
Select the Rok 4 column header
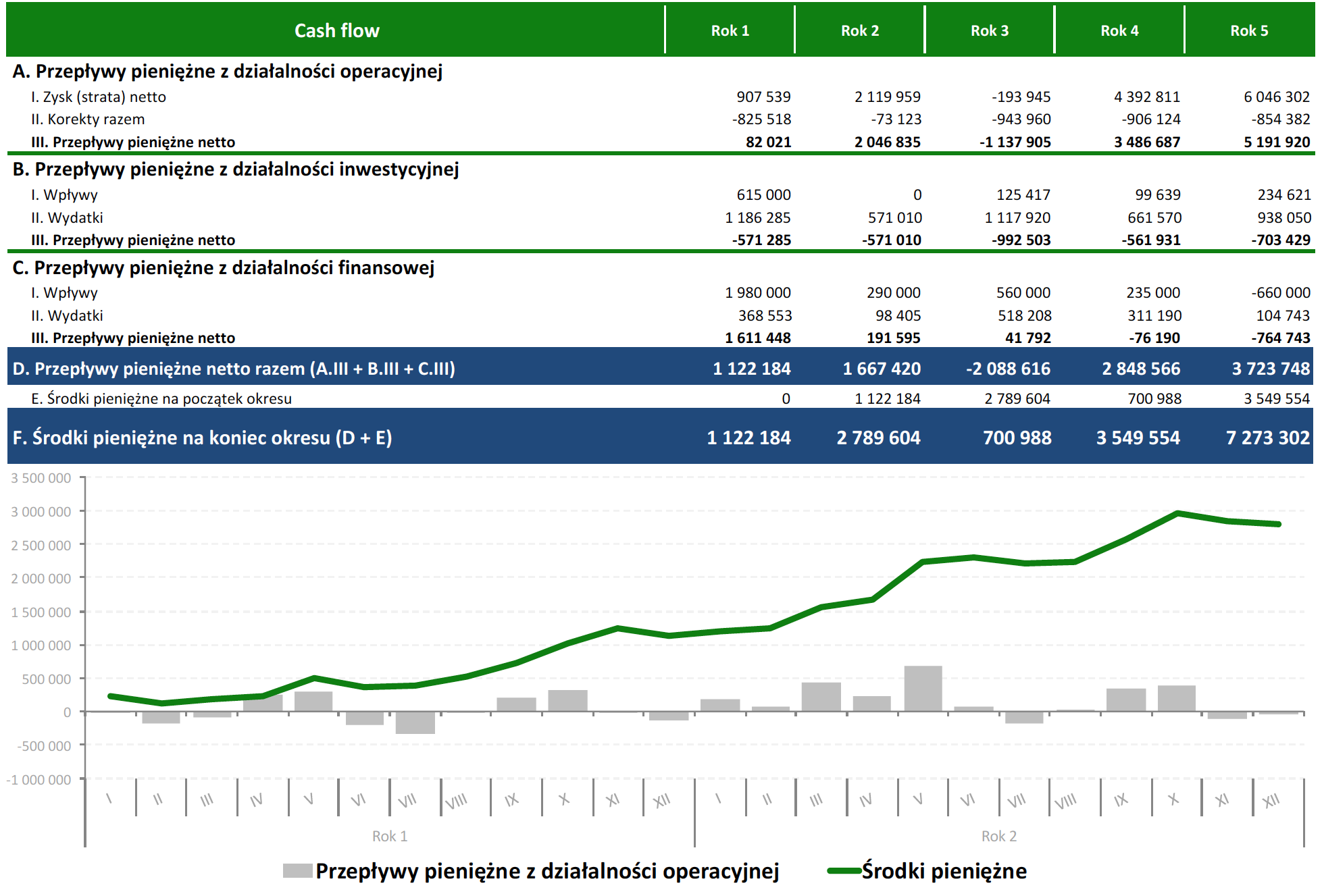(x=1119, y=30)
